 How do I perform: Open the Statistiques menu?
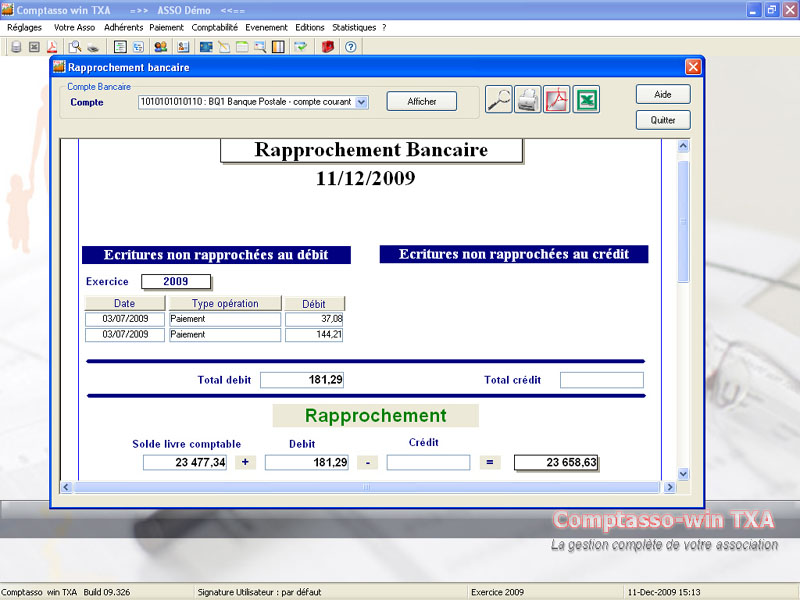pyautogui.click(x=355, y=28)
